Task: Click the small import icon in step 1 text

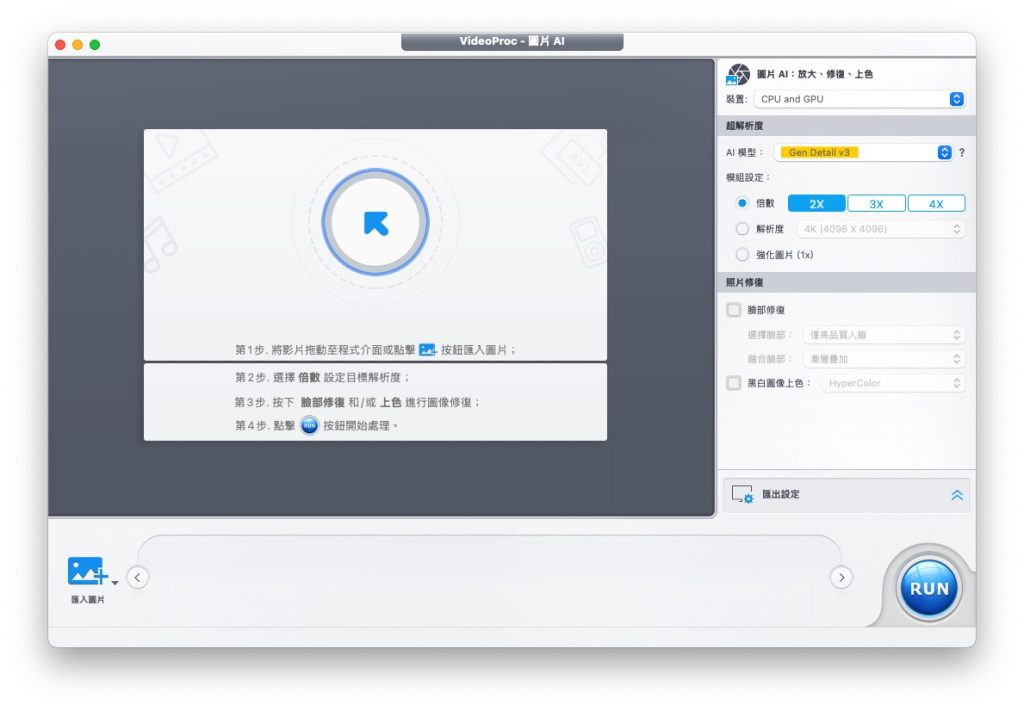Action: point(427,350)
